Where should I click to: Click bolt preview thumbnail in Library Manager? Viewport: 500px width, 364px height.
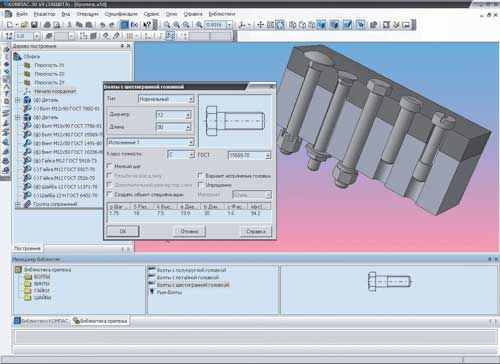pos(390,282)
